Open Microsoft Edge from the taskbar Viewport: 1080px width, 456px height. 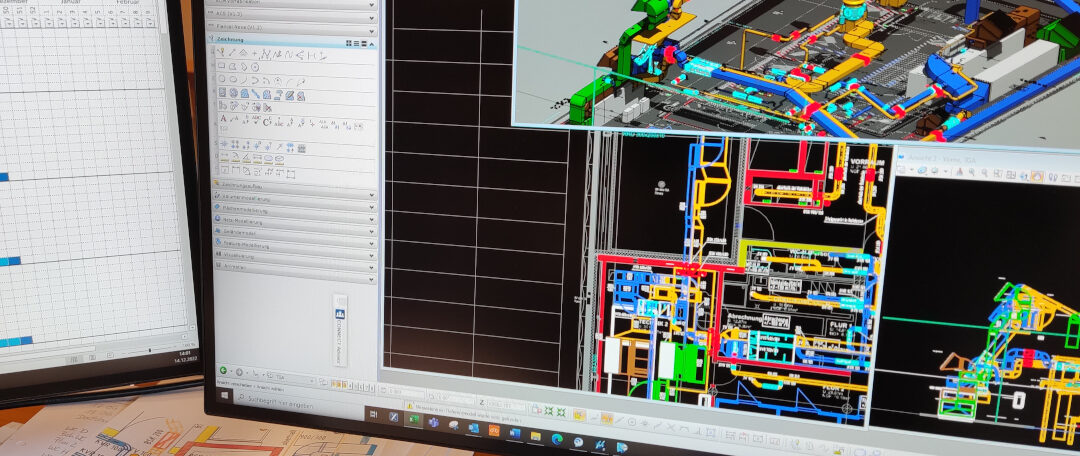pyautogui.click(x=557, y=439)
